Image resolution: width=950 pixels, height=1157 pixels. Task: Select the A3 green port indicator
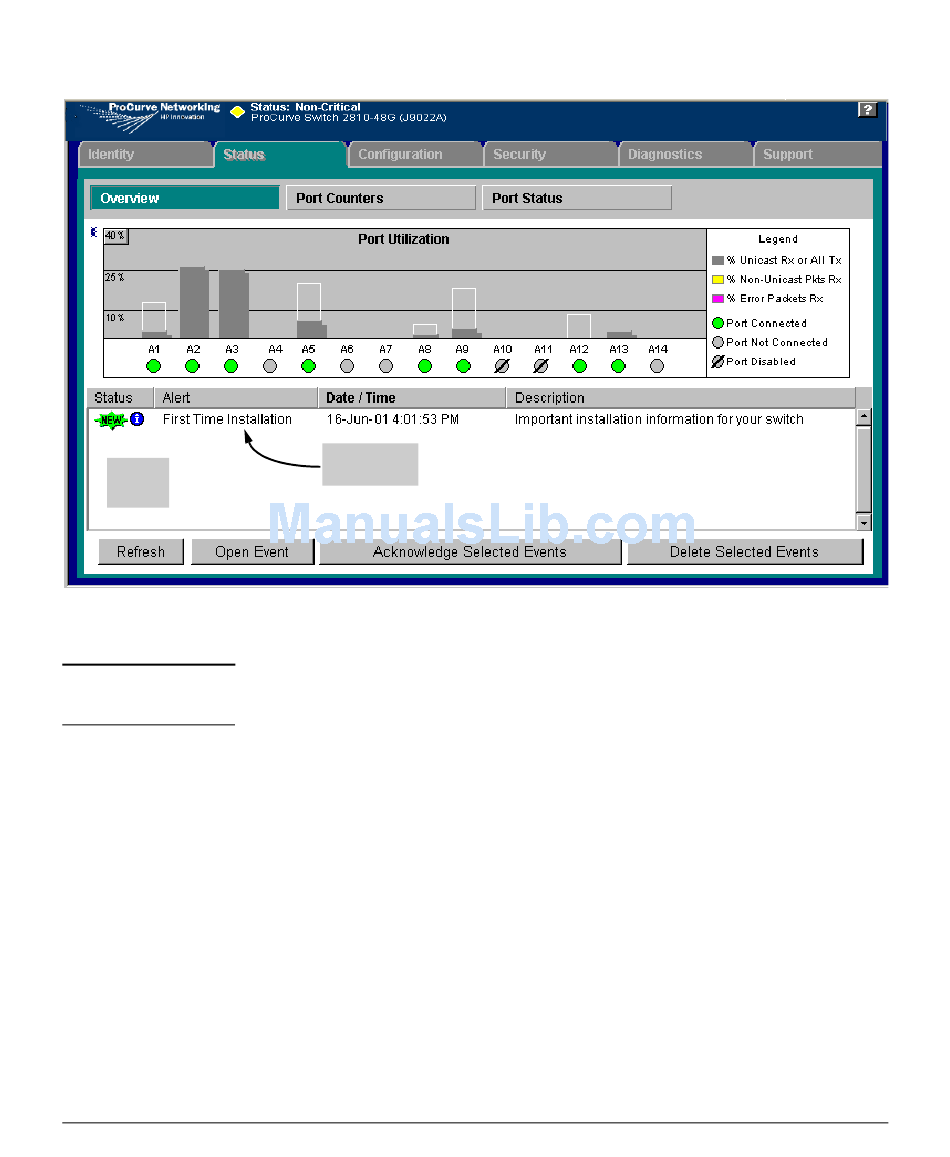click(x=231, y=366)
